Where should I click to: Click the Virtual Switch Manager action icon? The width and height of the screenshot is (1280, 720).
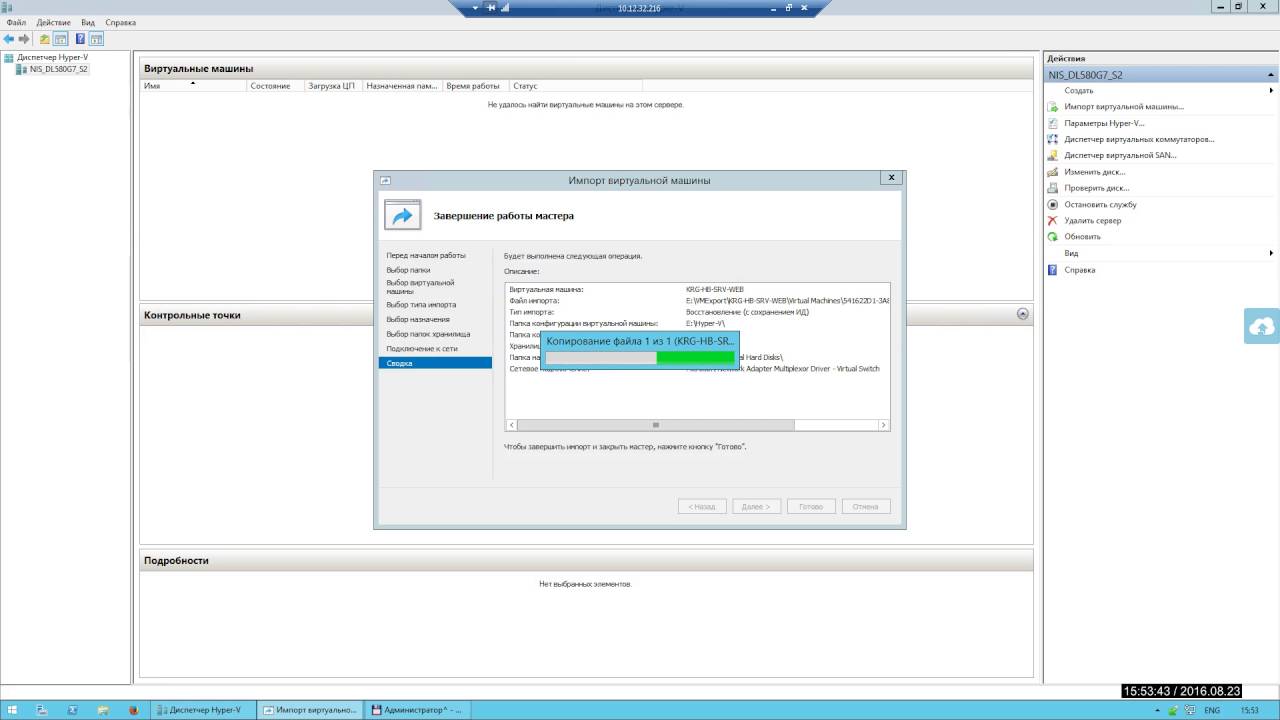pyautogui.click(x=1053, y=139)
